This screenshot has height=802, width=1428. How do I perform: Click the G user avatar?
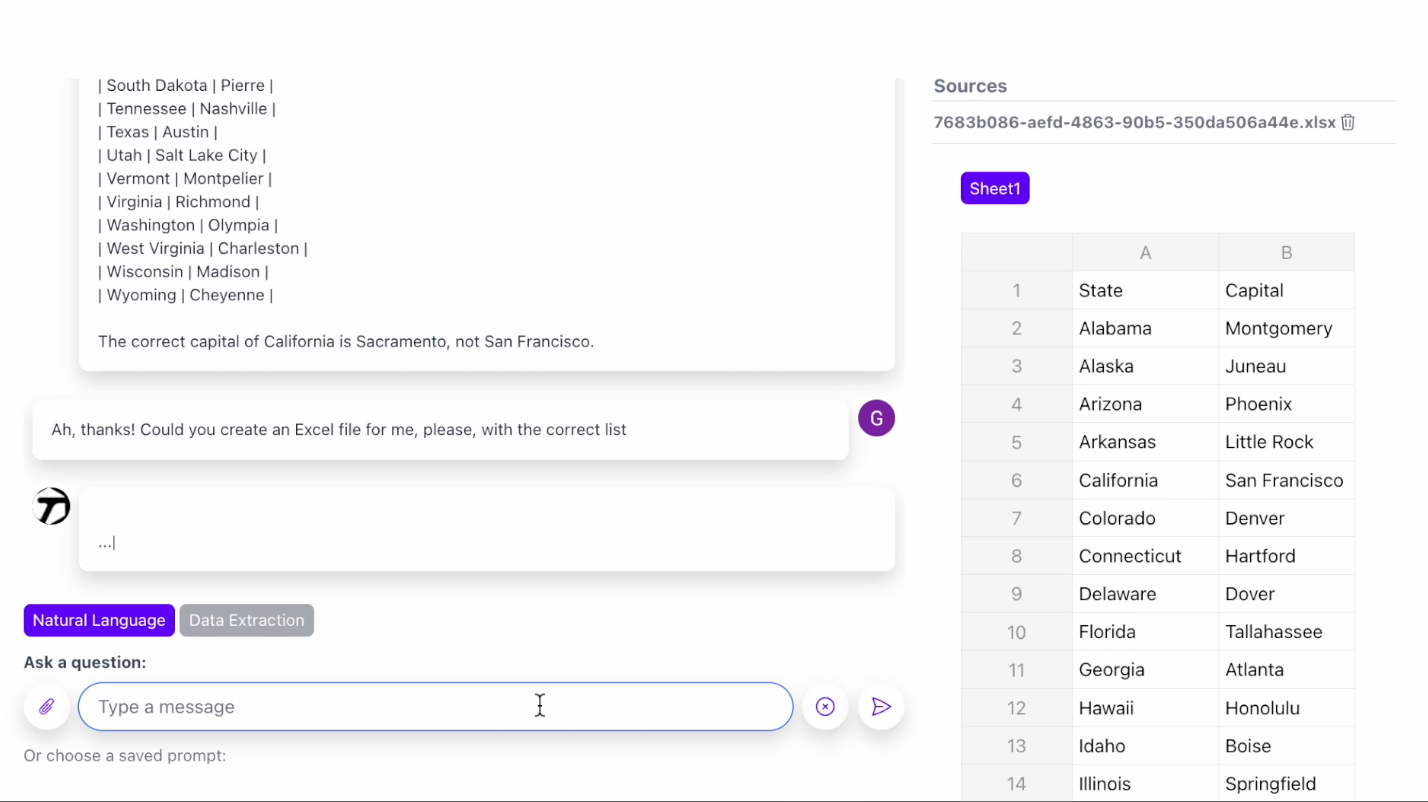[876, 418]
